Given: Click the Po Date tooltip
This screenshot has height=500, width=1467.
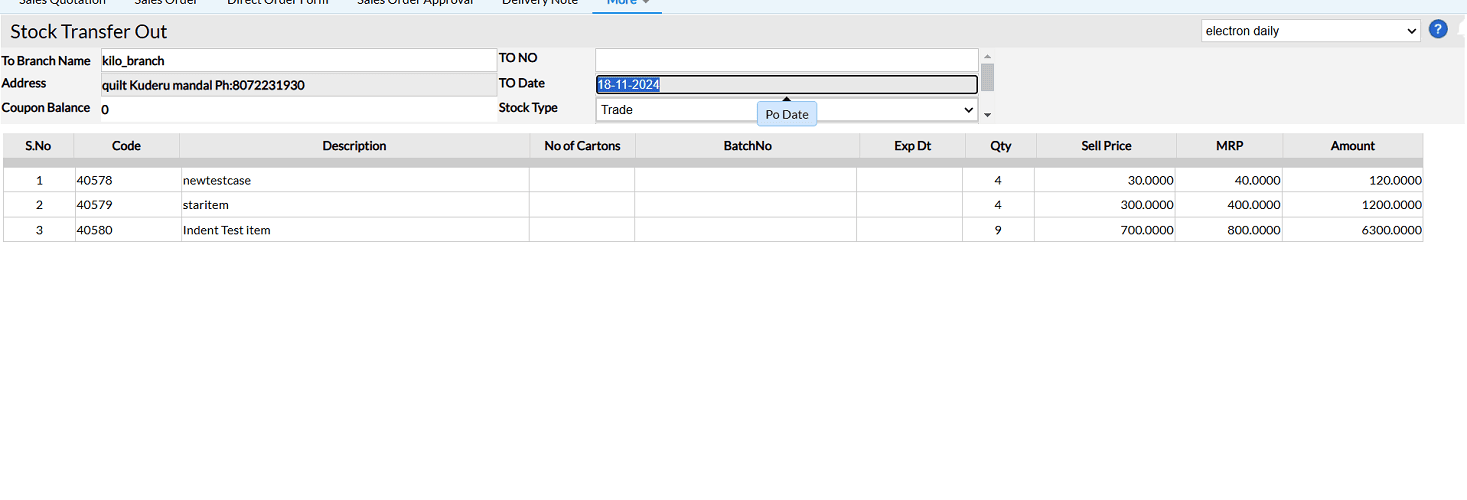Looking at the screenshot, I should point(787,114).
